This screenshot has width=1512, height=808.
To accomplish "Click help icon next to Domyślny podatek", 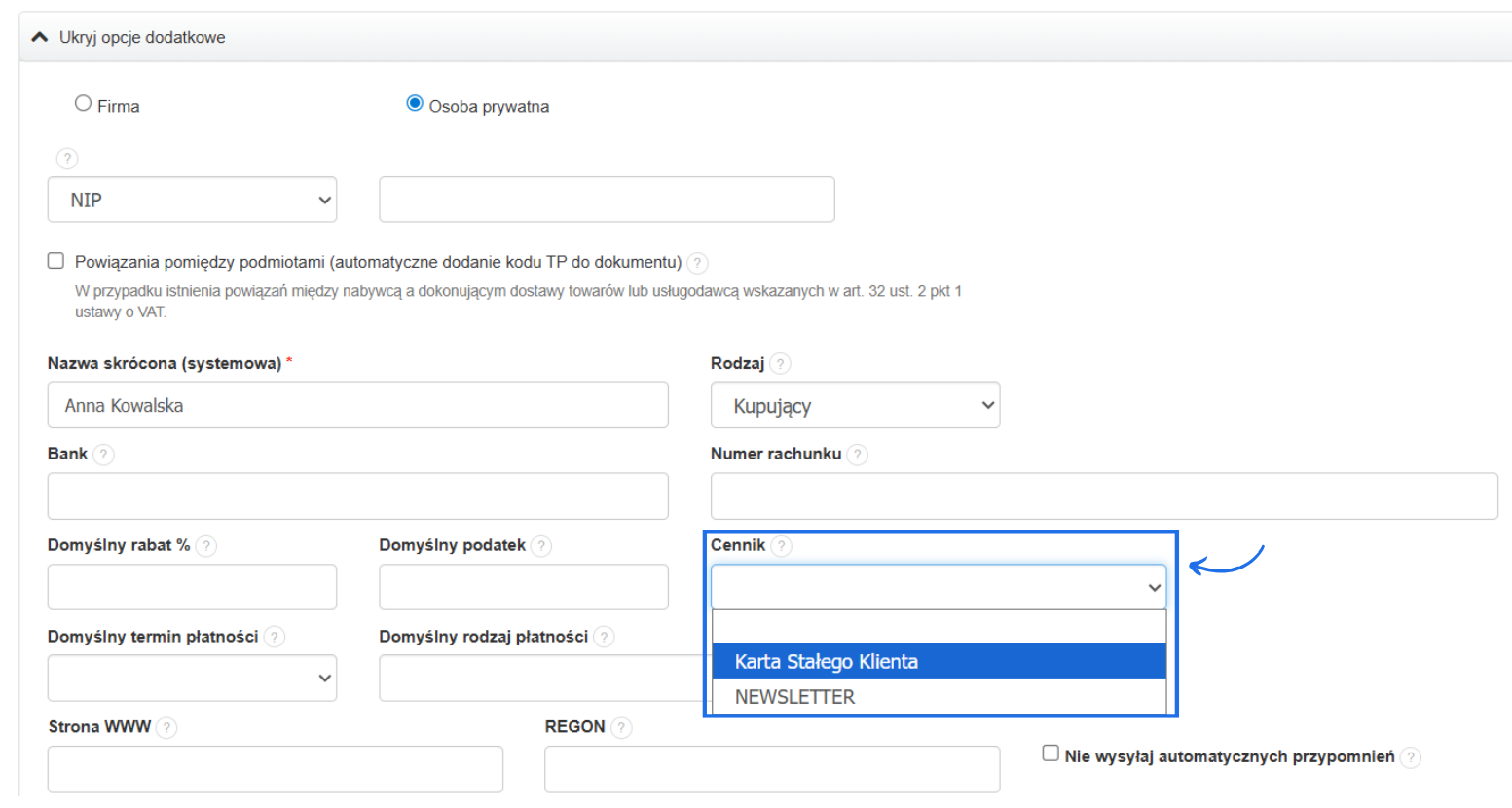I will (x=541, y=546).
